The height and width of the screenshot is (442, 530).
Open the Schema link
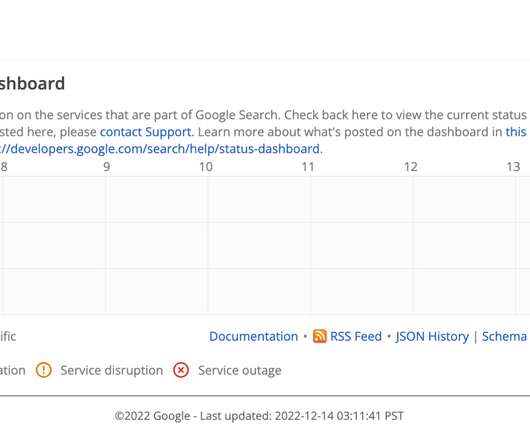(x=504, y=336)
